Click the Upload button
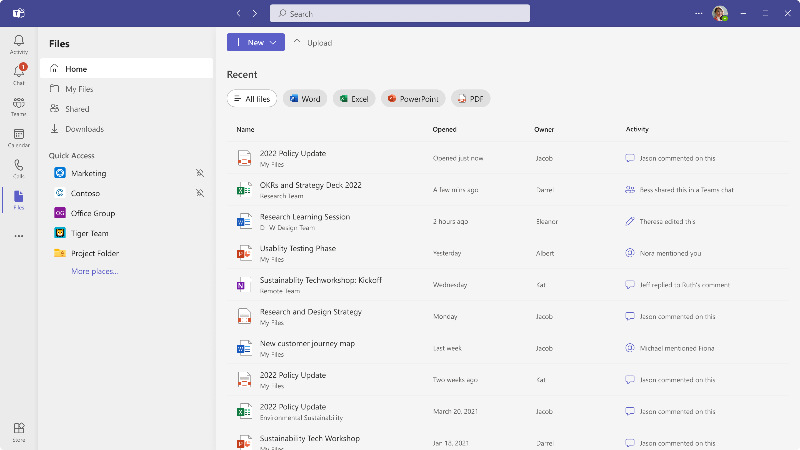Image resolution: width=800 pixels, height=450 pixels. [x=313, y=43]
